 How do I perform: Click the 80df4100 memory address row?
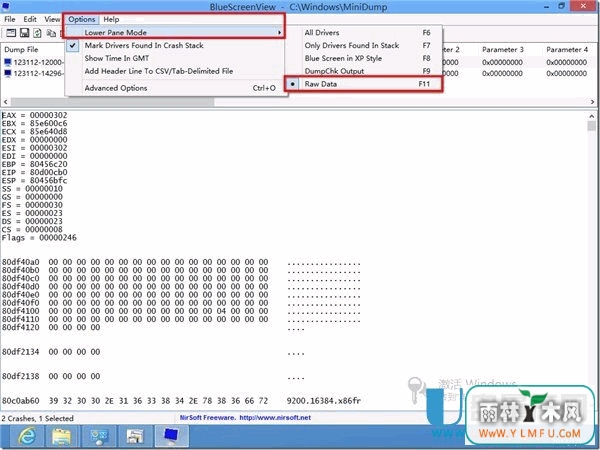(181, 311)
